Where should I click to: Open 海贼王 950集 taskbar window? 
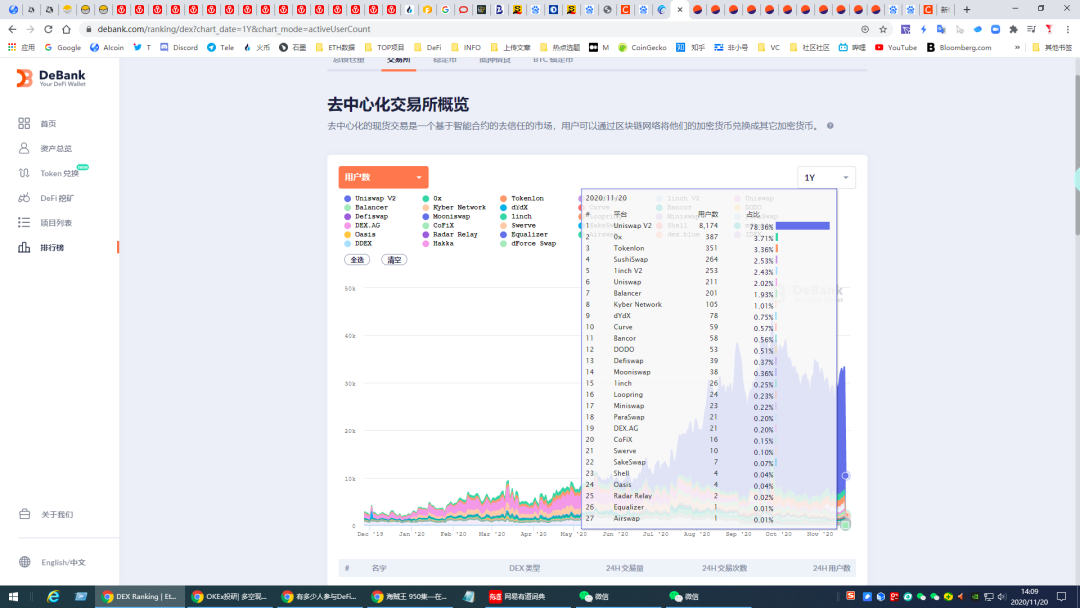(x=409, y=596)
